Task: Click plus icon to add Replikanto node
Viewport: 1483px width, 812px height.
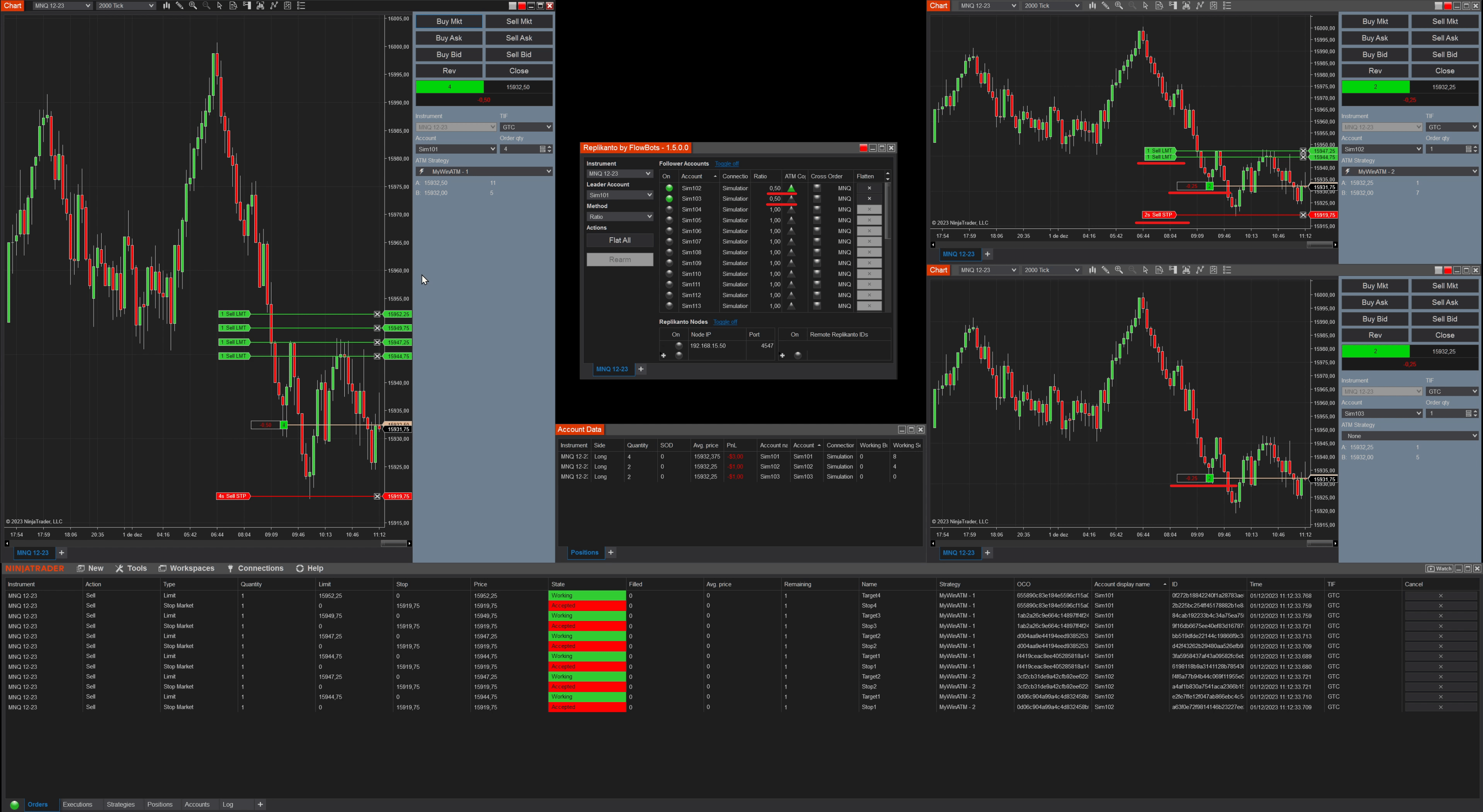Action: click(663, 356)
